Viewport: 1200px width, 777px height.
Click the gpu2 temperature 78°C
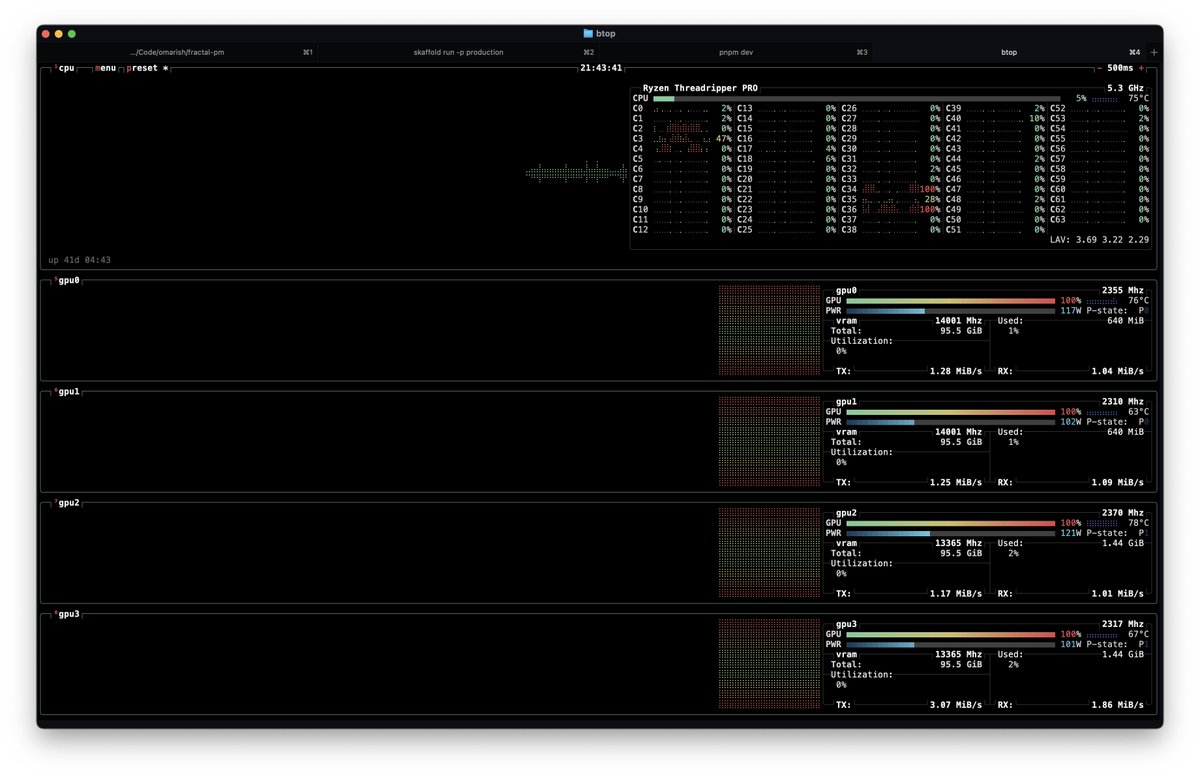(x=1138, y=522)
